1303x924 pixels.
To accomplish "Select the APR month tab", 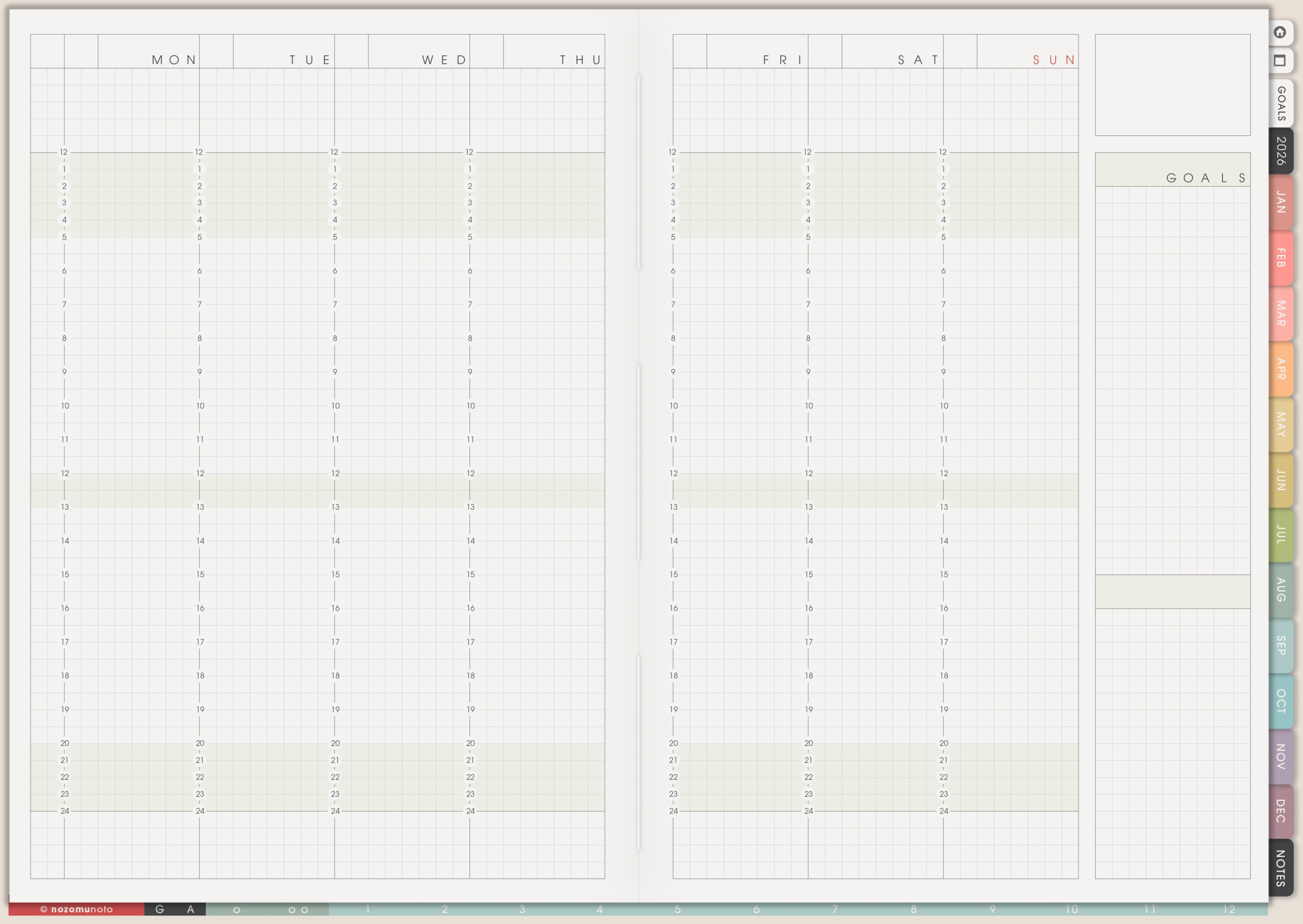I will 1281,369.
